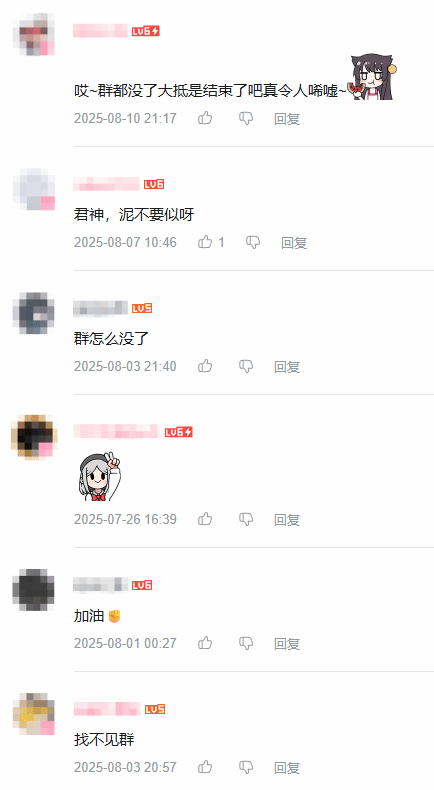The width and height of the screenshot is (434, 790).
Task: Like the comment dated 2025-08-10 21:17
Action: pos(205,118)
